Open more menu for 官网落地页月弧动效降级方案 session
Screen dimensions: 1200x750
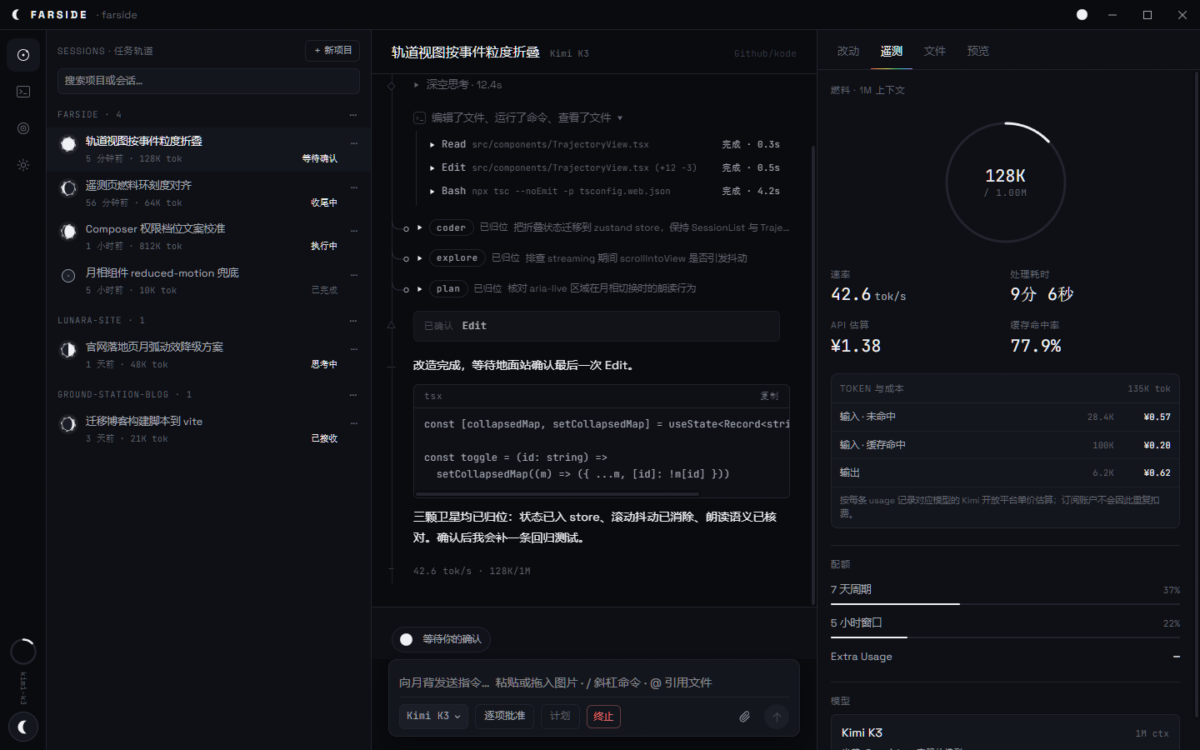click(x=353, y=348)
